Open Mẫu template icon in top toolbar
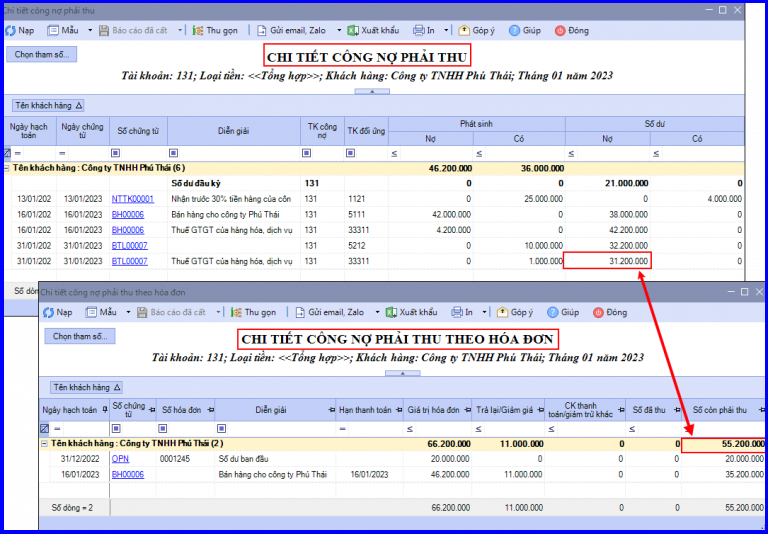Image resolution: width=768 pixels, height=534 pixels. (x=53, y=30)
